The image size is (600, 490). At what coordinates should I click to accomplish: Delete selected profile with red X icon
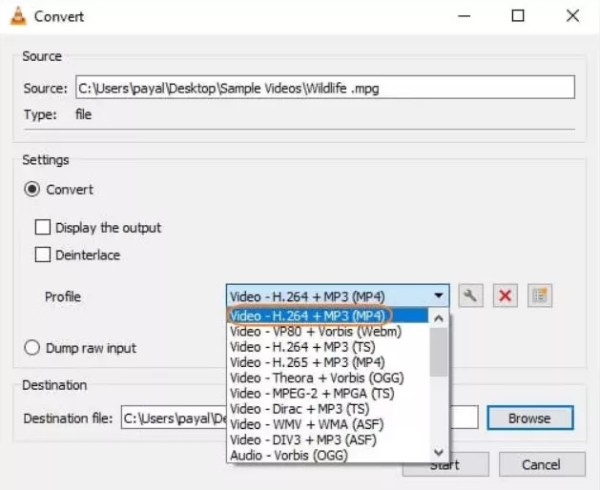coord(506,296)
